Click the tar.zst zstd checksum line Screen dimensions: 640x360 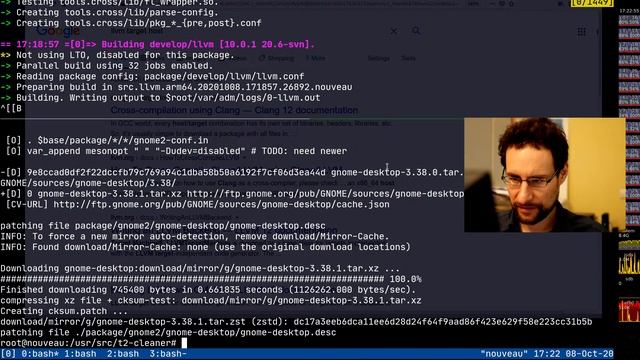(x=296, y=322)
